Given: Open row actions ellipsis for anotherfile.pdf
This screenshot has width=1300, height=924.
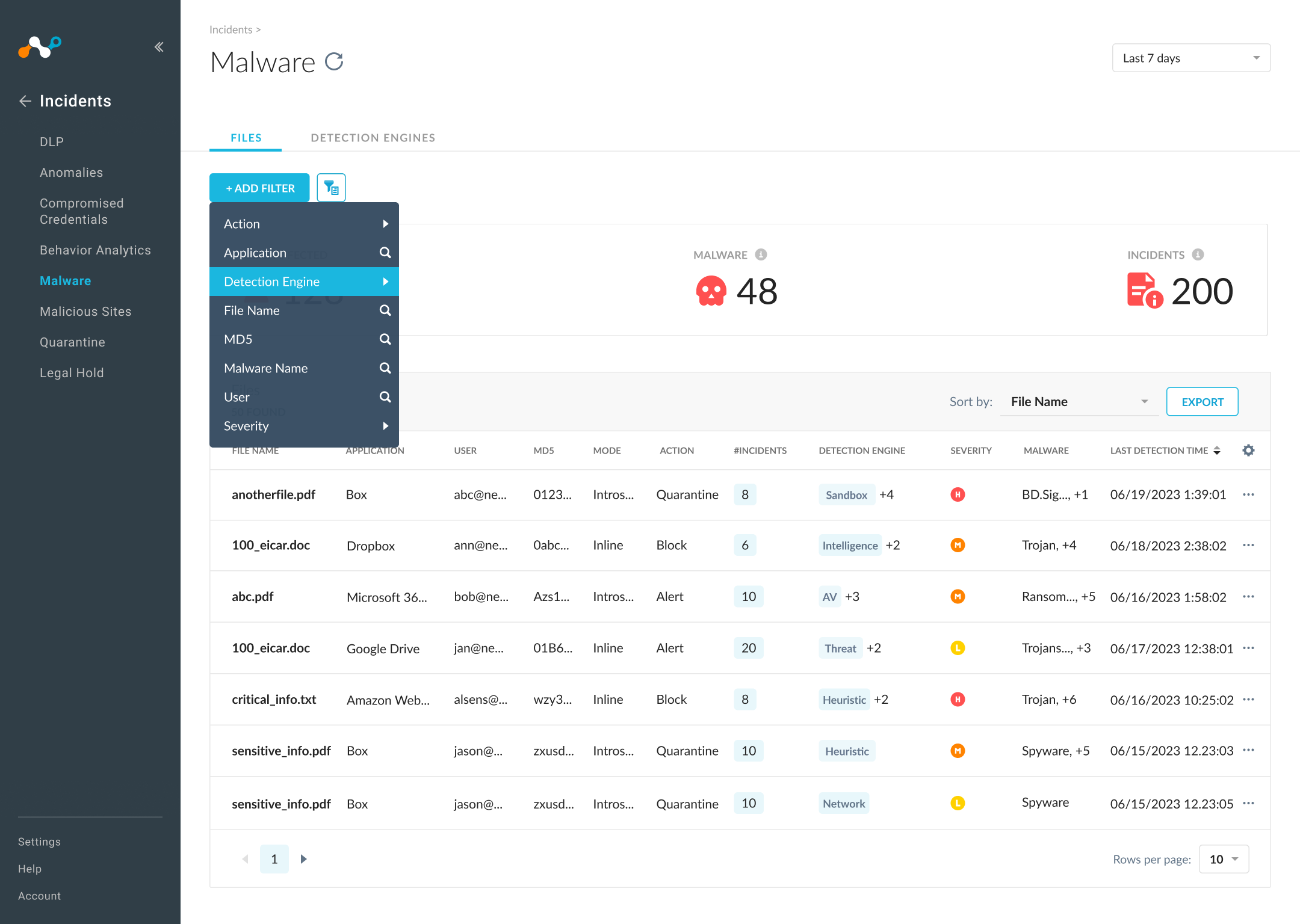Looking at the screenshot, I should pos(1248,494).
